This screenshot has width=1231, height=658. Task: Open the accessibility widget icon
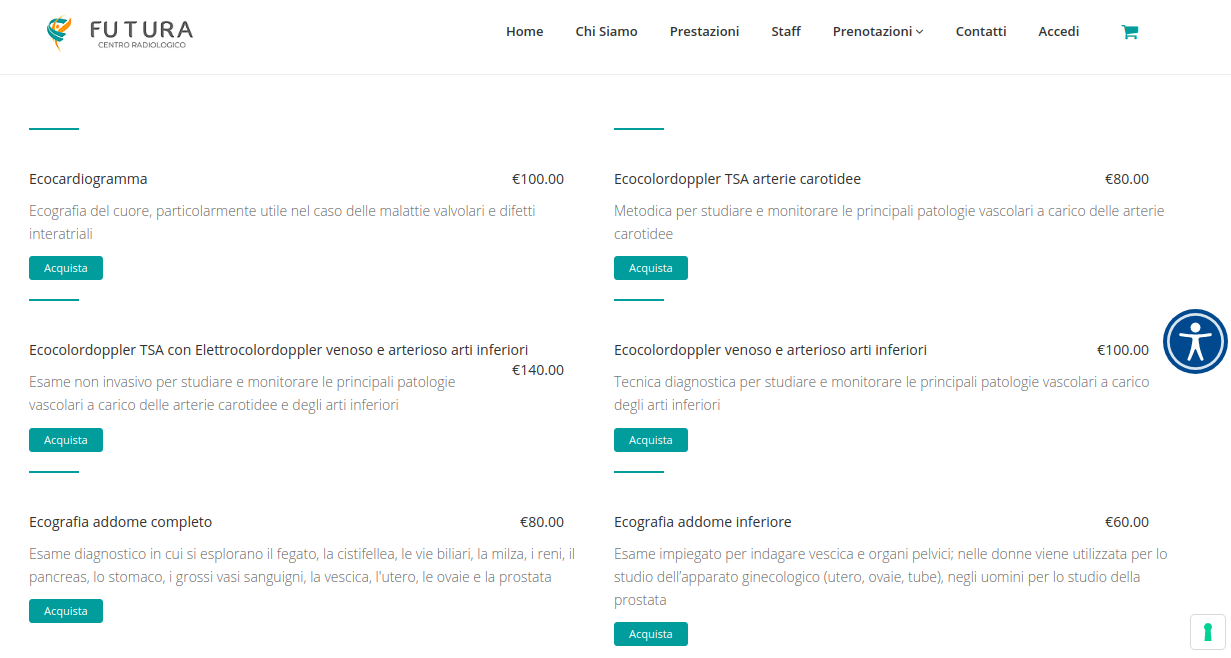point(1195,342)
